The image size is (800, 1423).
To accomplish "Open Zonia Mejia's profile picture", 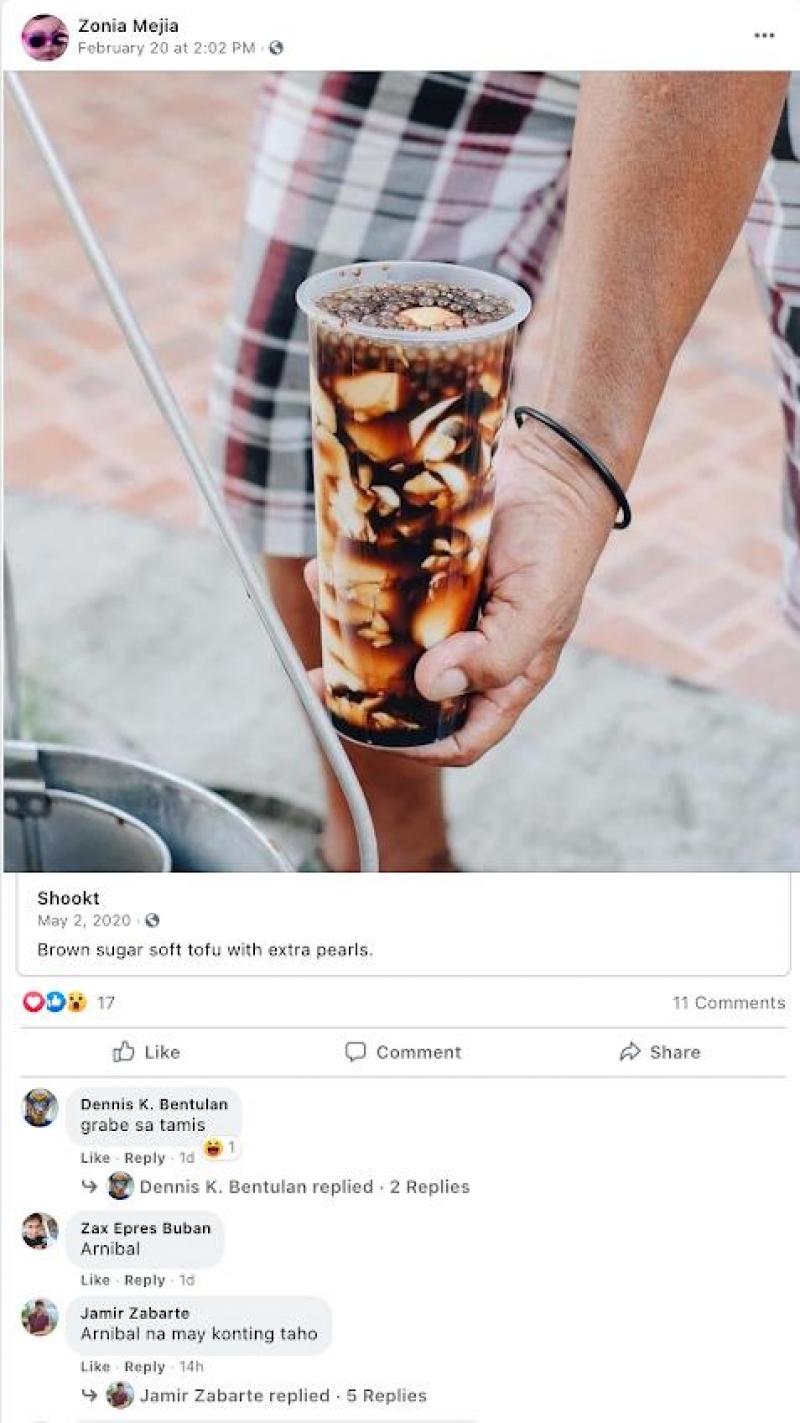I will coord(44,37).
